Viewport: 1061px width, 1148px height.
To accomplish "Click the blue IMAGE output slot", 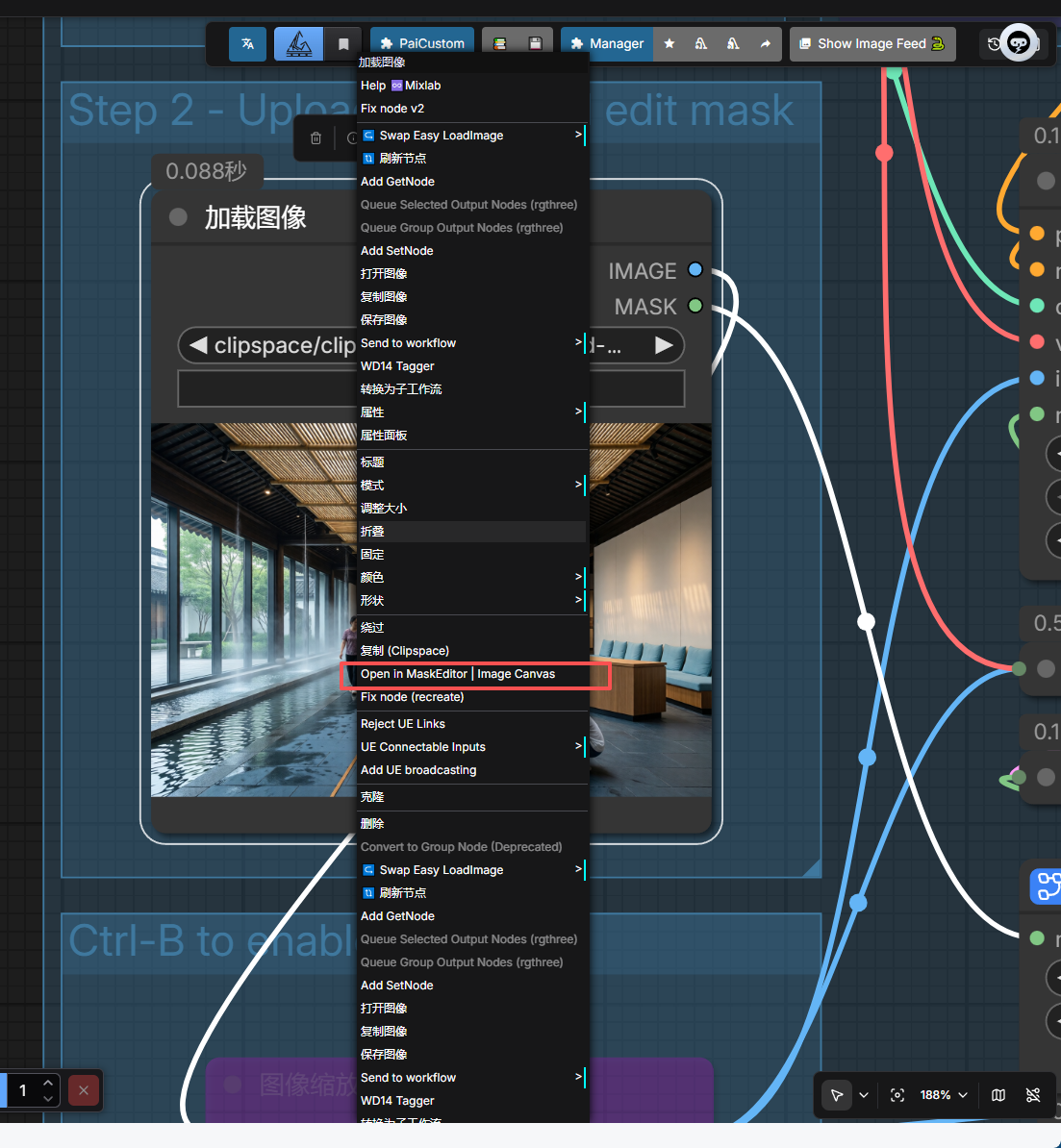I will [695, 269].
